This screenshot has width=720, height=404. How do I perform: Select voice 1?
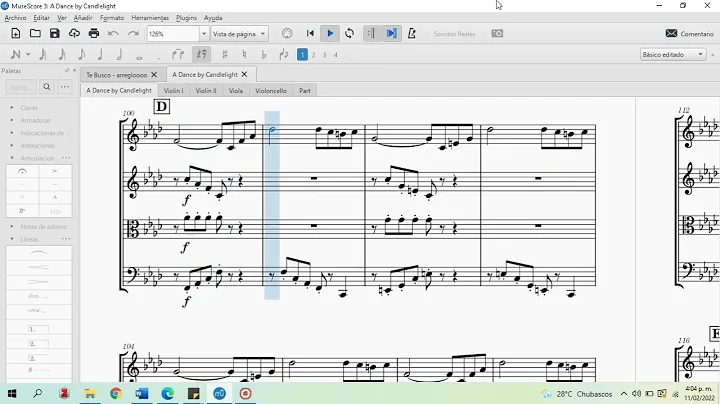(x=302, y=55)
